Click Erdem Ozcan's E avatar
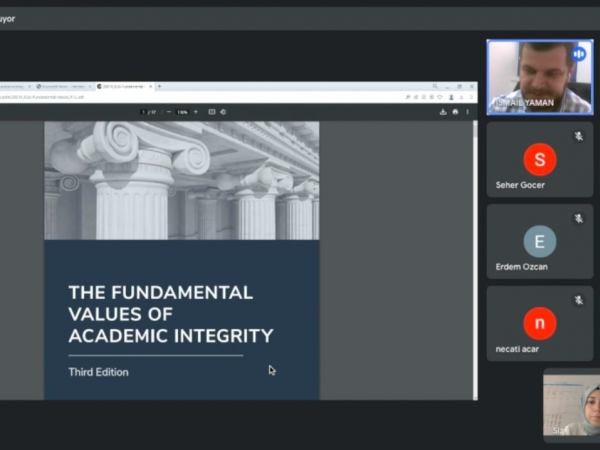 (x=540, y=241)
